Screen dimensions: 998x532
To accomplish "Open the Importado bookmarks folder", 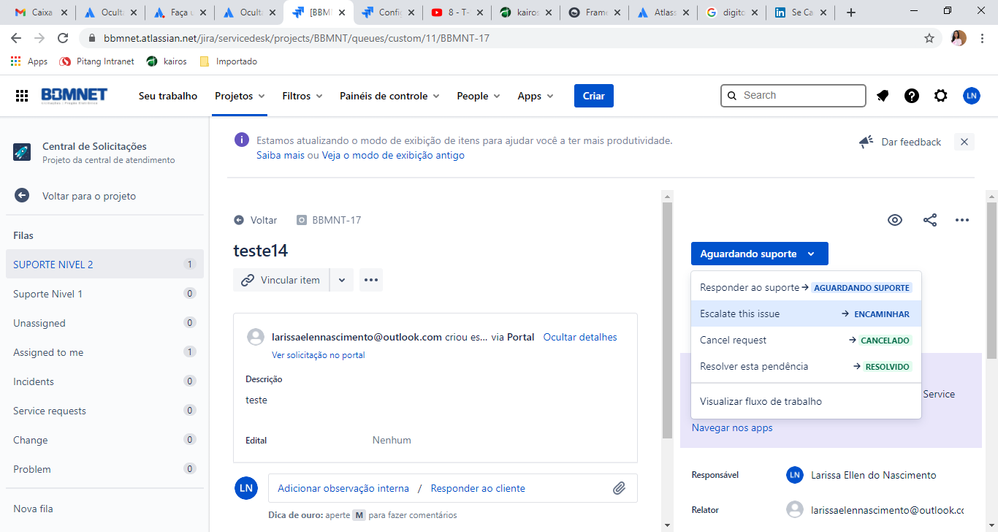I will tap(228, 61).
